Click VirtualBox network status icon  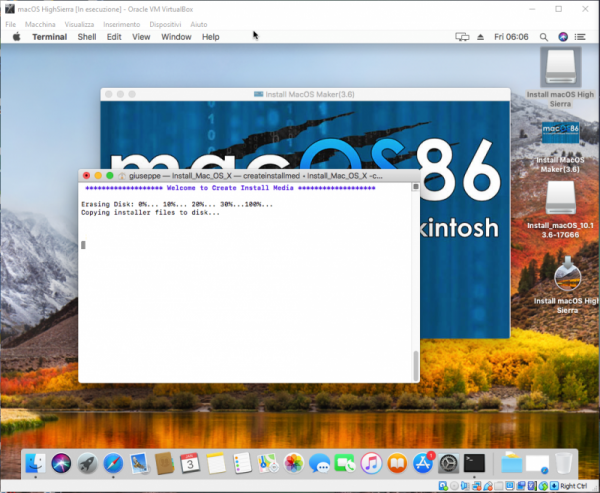[477, 486]
